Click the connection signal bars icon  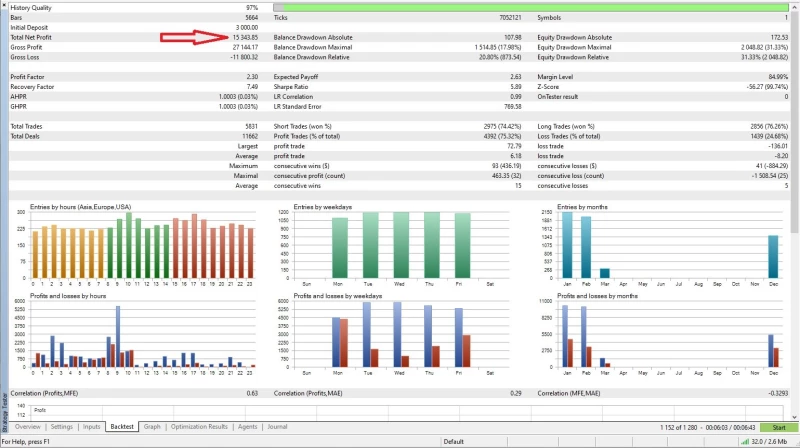(x=744, y=441)
